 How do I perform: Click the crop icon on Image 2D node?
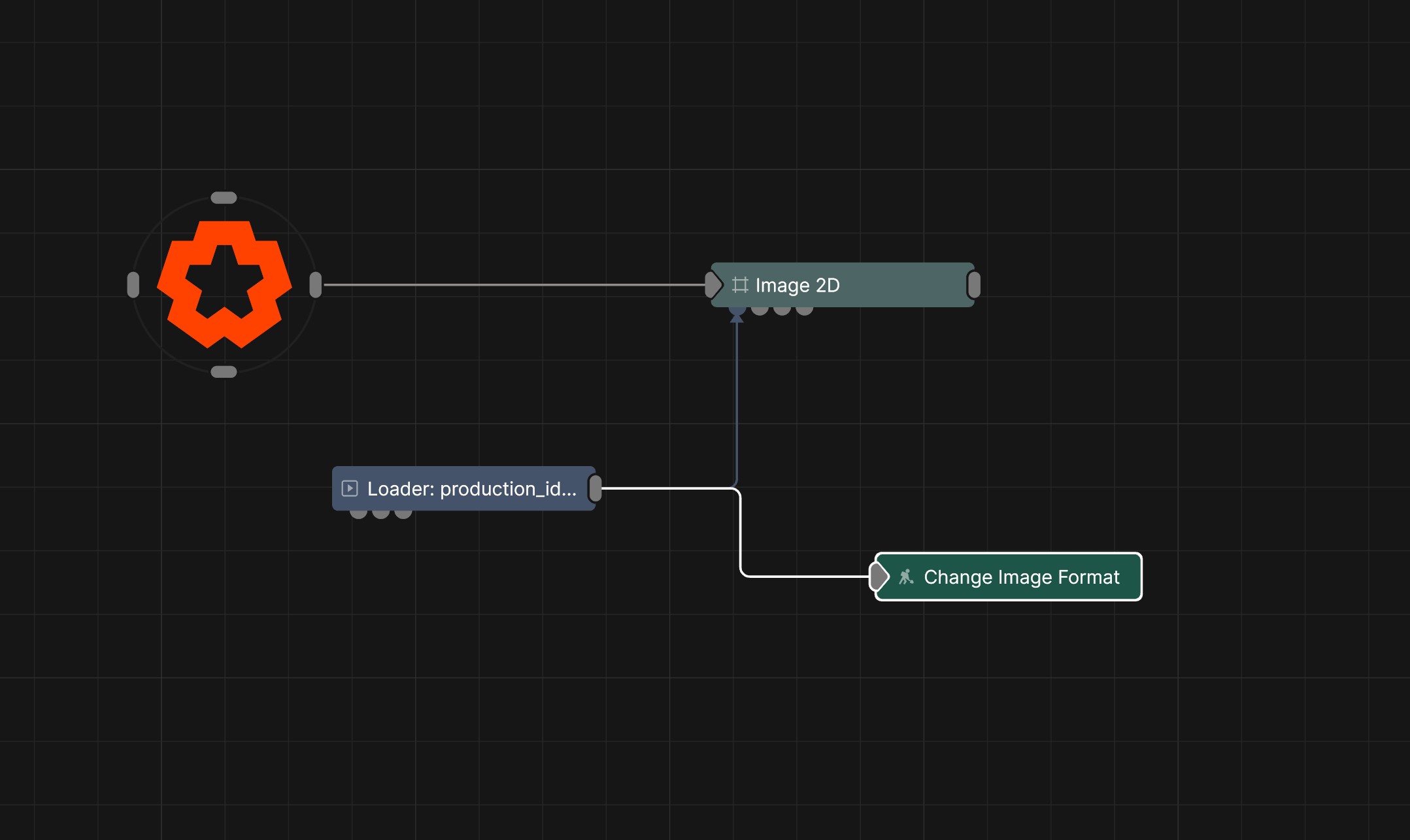740,285
